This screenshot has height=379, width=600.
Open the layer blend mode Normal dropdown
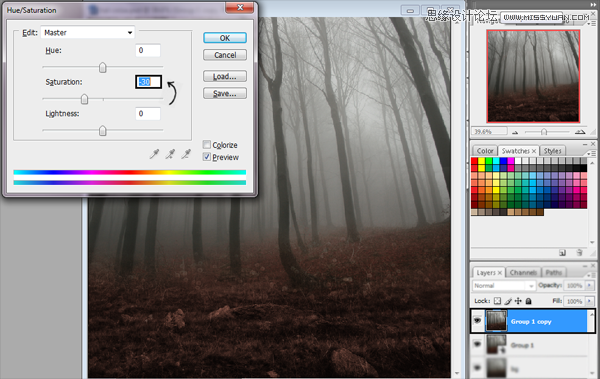503,286
